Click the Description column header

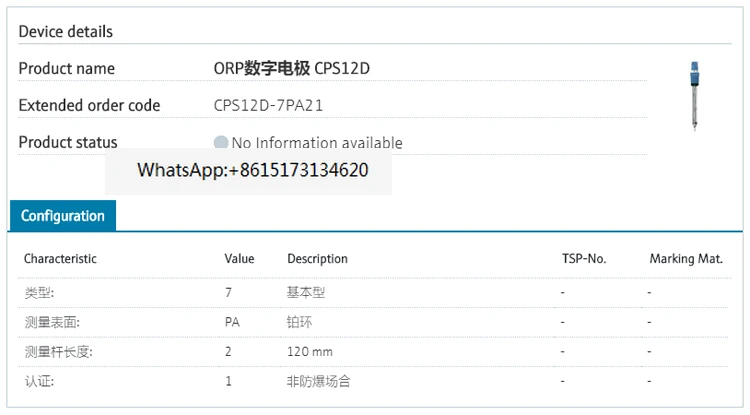pos(317,259)
